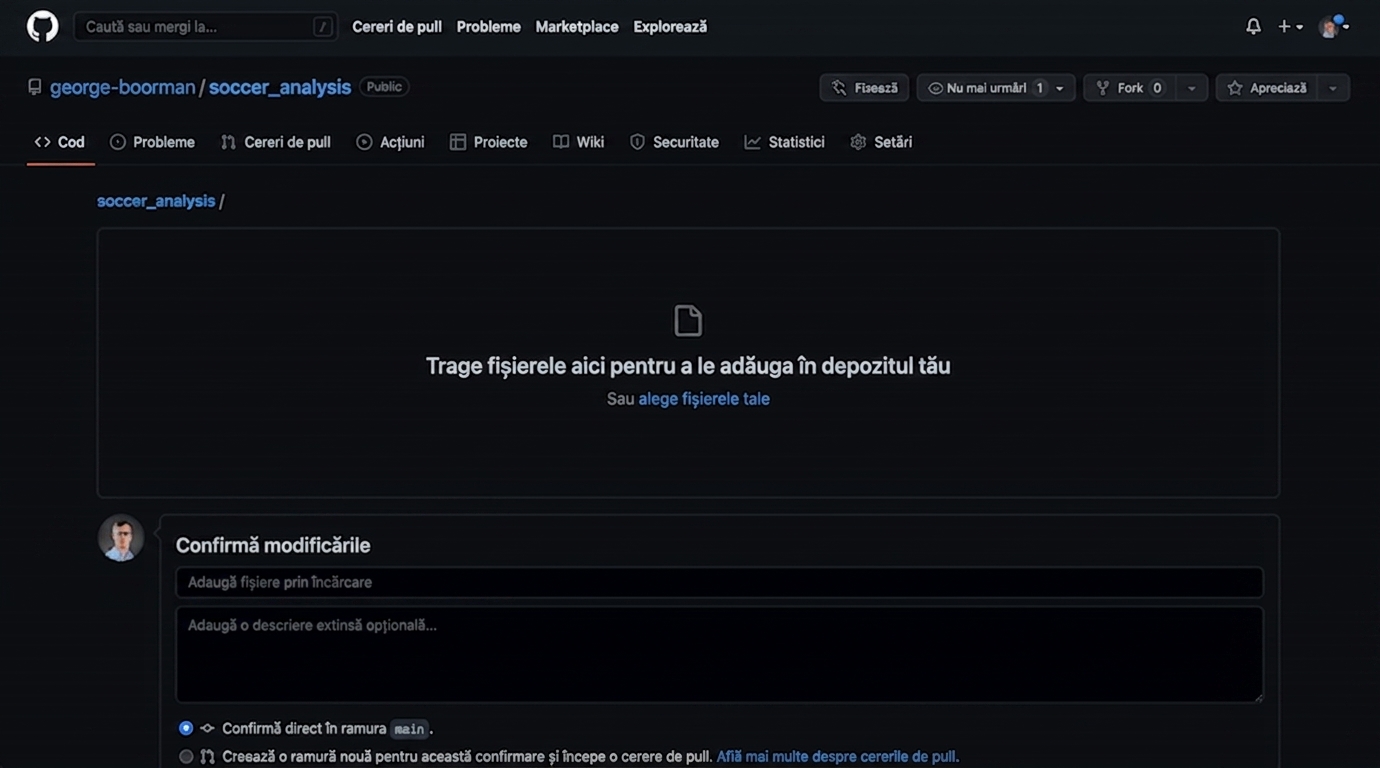Expand the Fork options arrow

coord(1191,88)
